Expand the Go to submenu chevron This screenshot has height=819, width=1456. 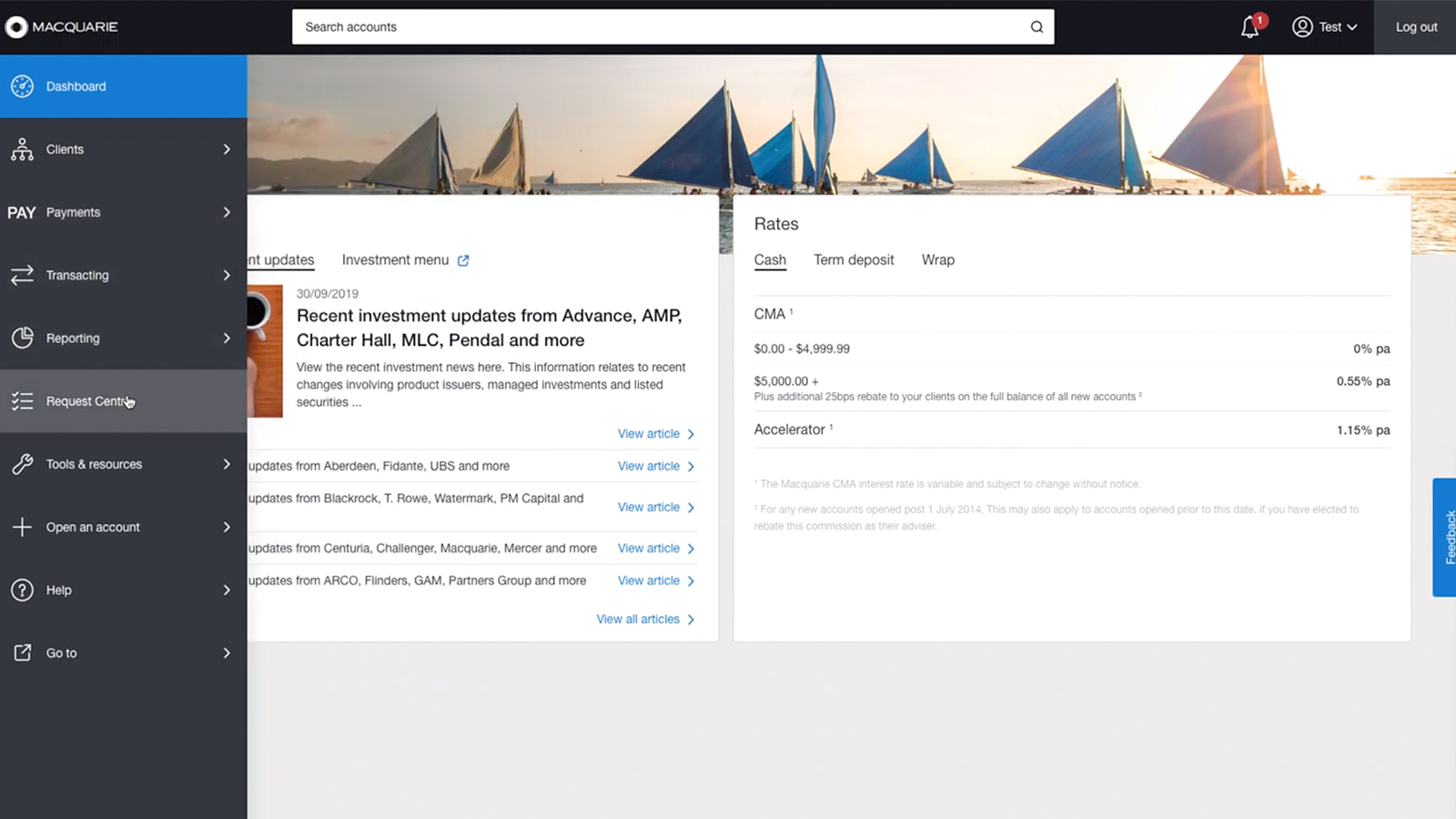point(227,652)
